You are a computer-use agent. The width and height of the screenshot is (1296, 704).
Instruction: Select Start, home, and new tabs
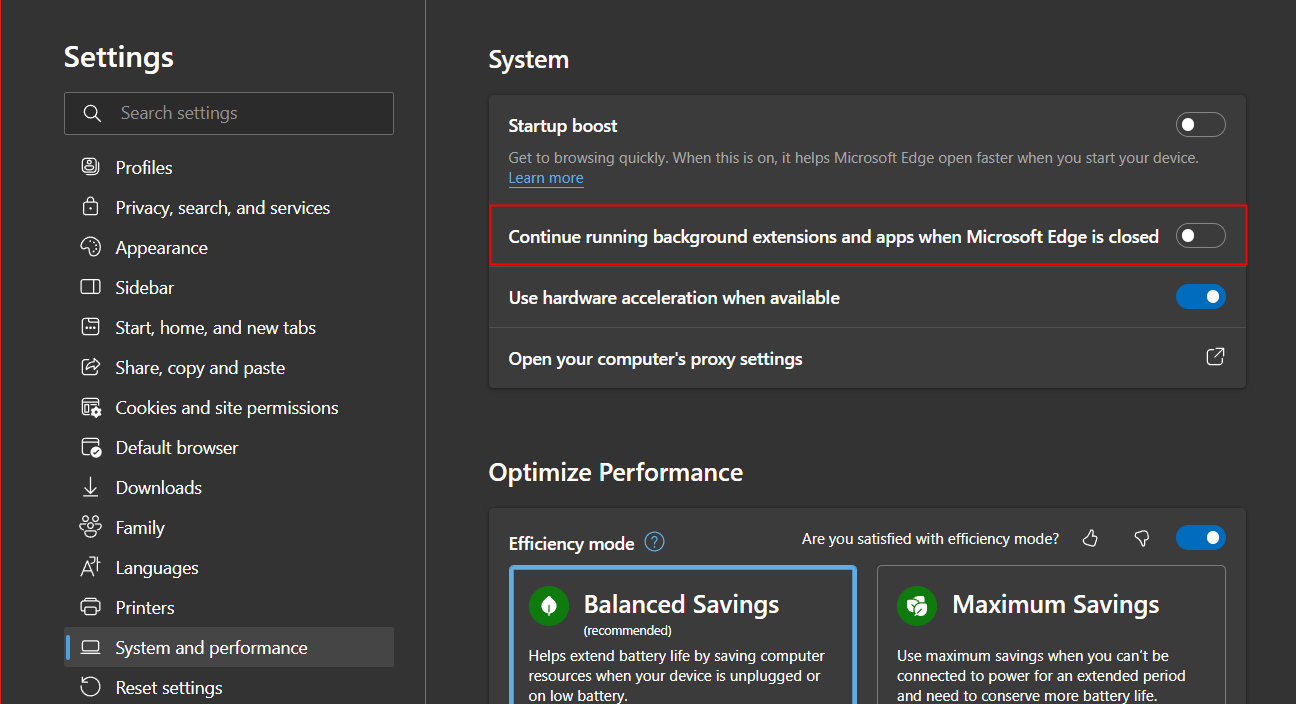[229, 327]
